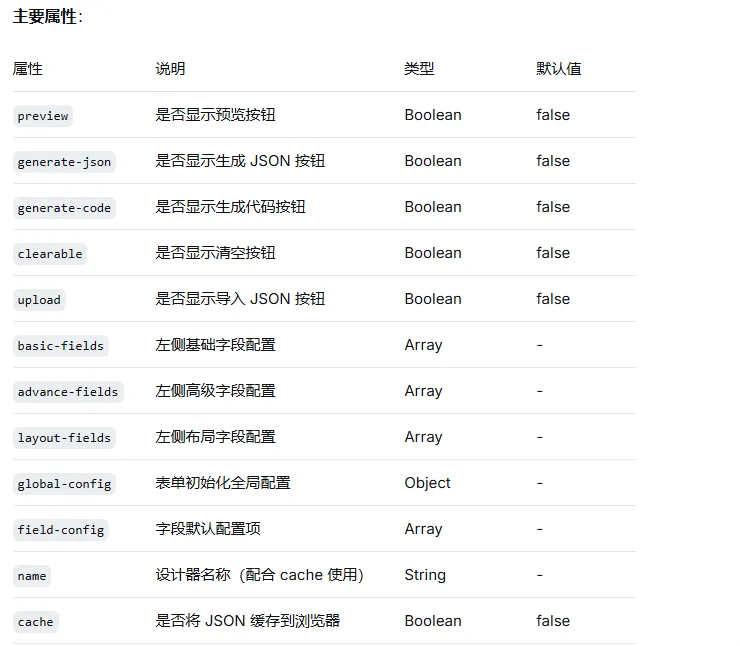Viewport: 740px width, 646px height.
Task: Click the preview attribute code tag
Action: pyautogui.click(x=43, y=116)
